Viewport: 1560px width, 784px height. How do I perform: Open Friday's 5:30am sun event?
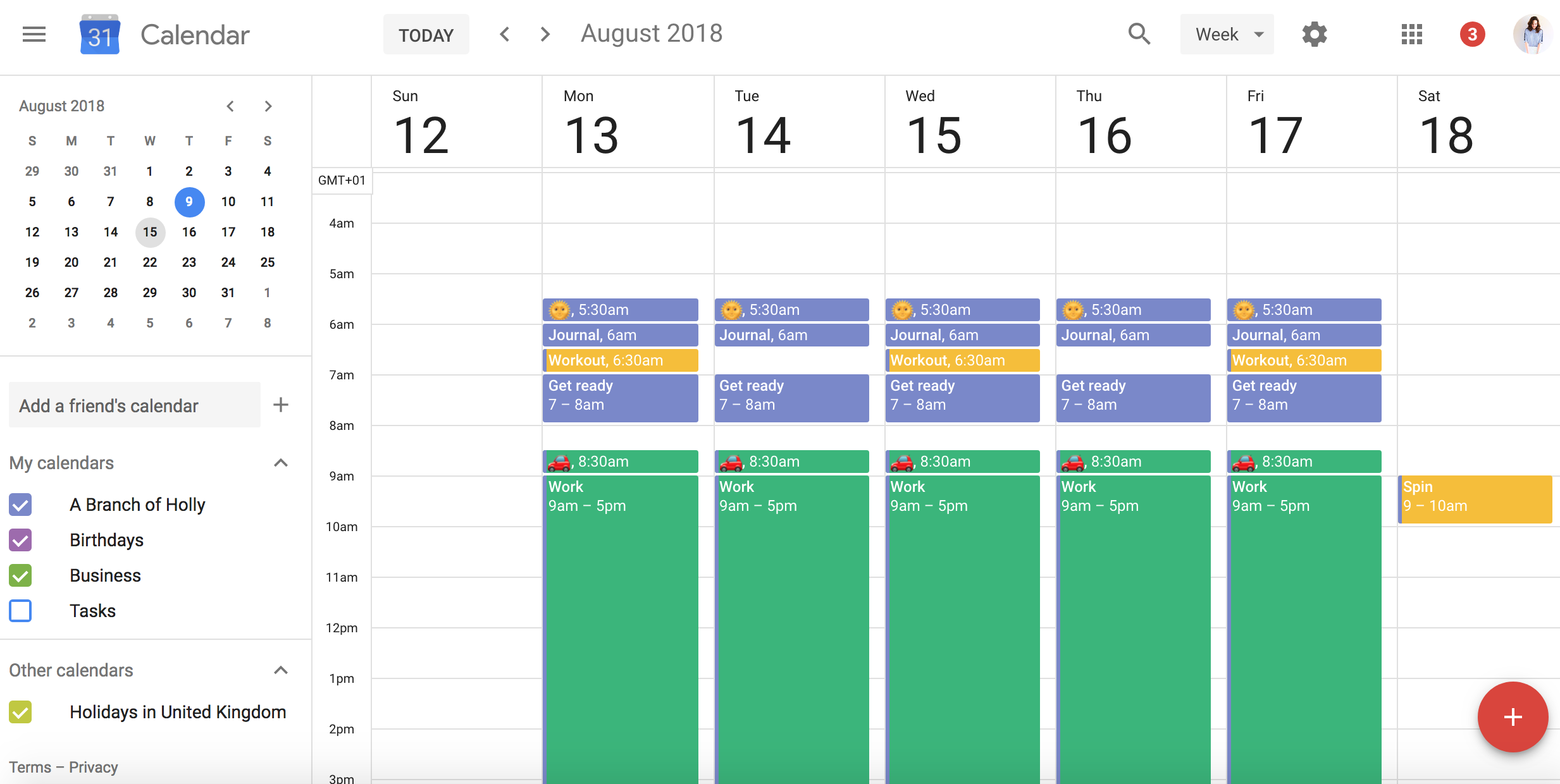coord(1304,310)
